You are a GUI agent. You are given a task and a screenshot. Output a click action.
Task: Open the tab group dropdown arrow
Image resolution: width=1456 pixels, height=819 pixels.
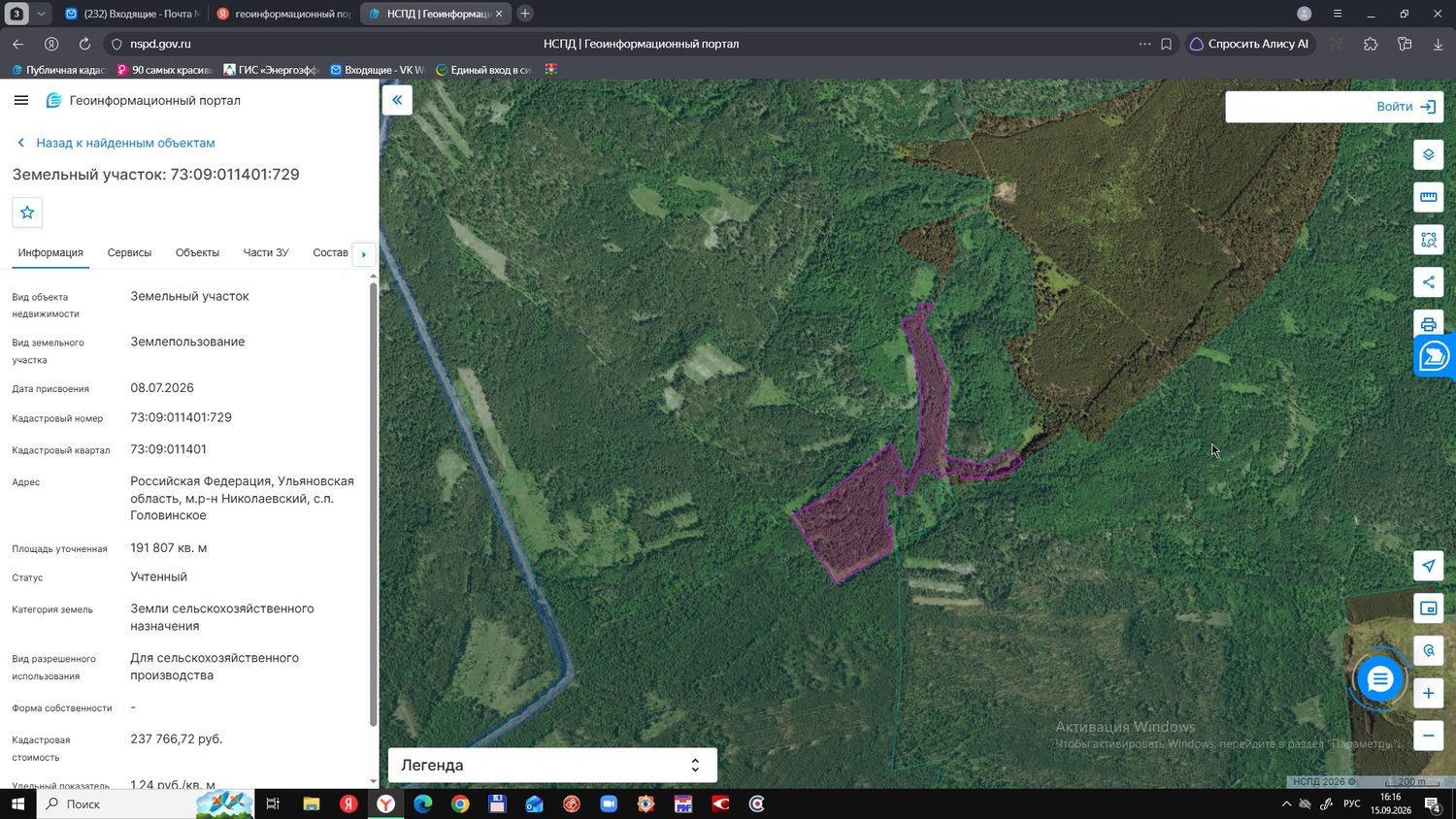41,14
